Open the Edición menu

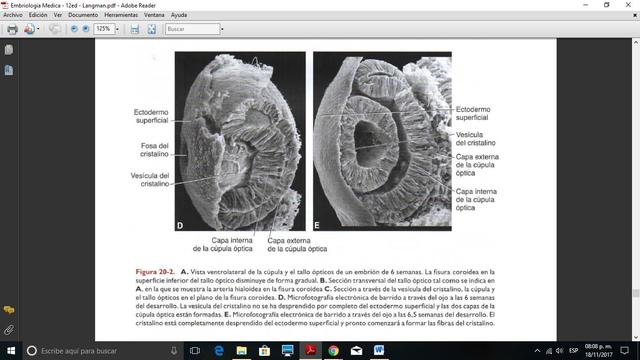tap(38, 15)
